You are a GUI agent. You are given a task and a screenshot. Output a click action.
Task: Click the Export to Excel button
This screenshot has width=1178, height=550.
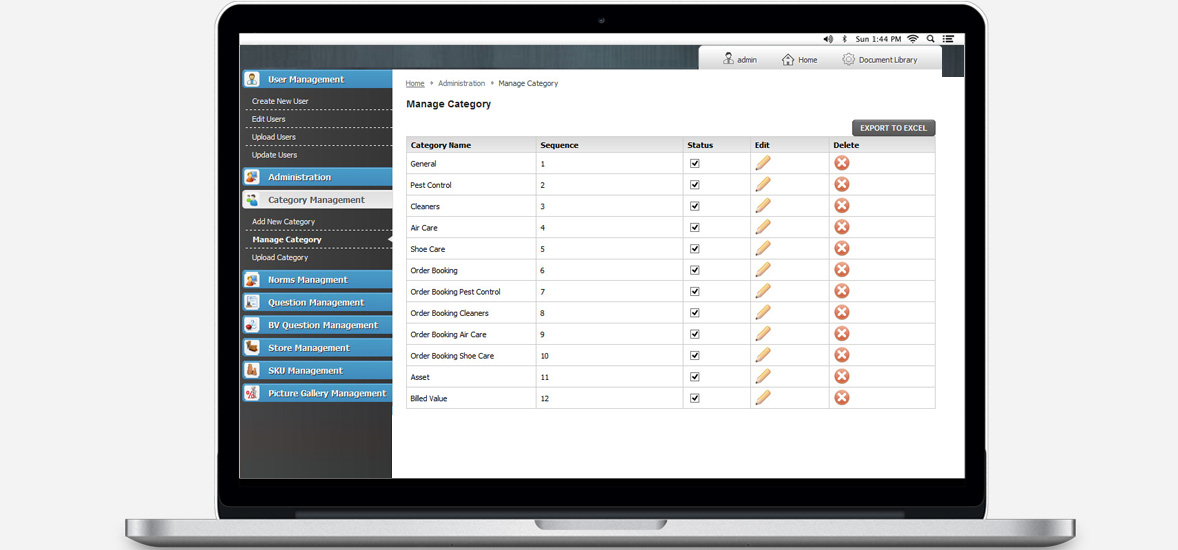pos(893,128)
